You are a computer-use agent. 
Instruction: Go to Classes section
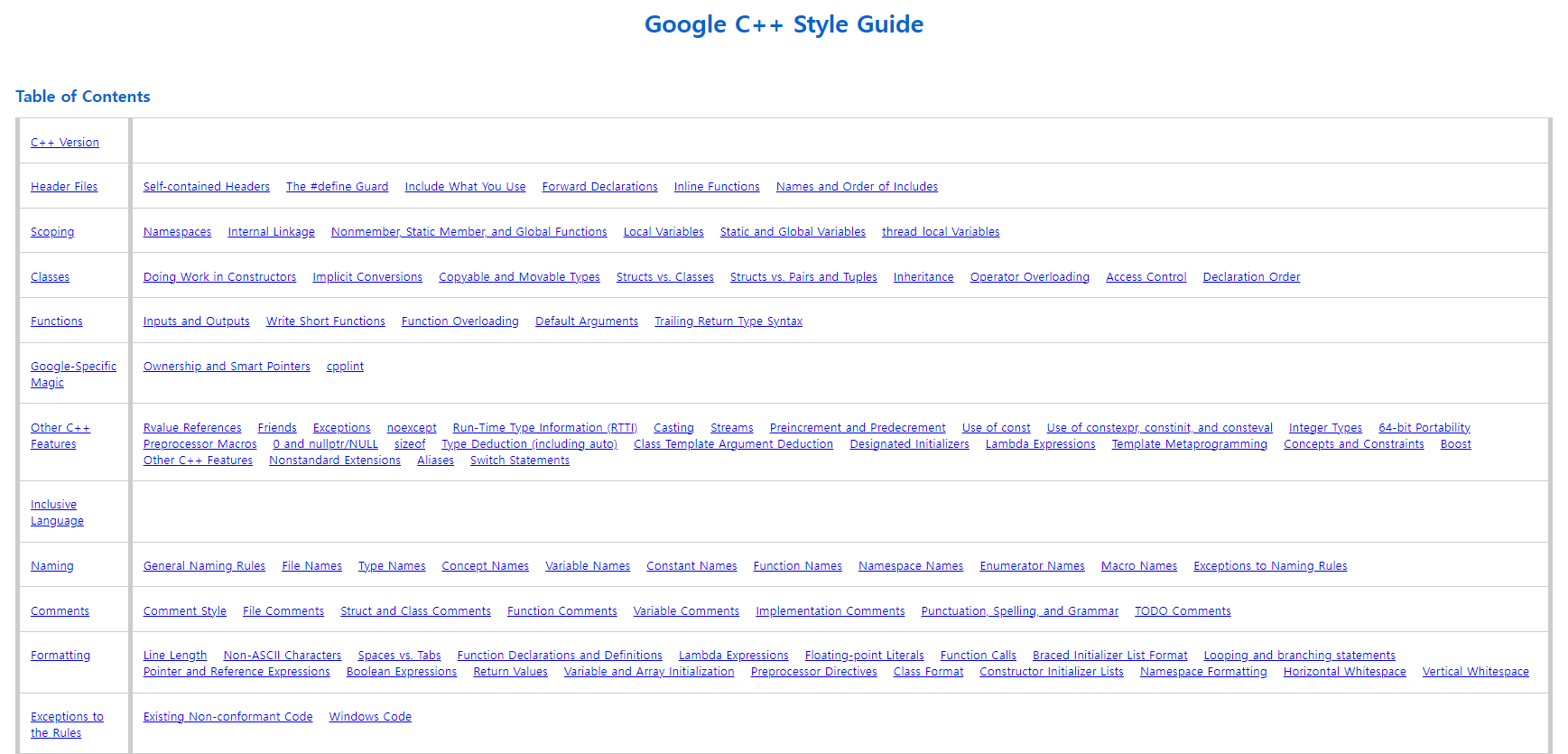click(x=50, y=277)
